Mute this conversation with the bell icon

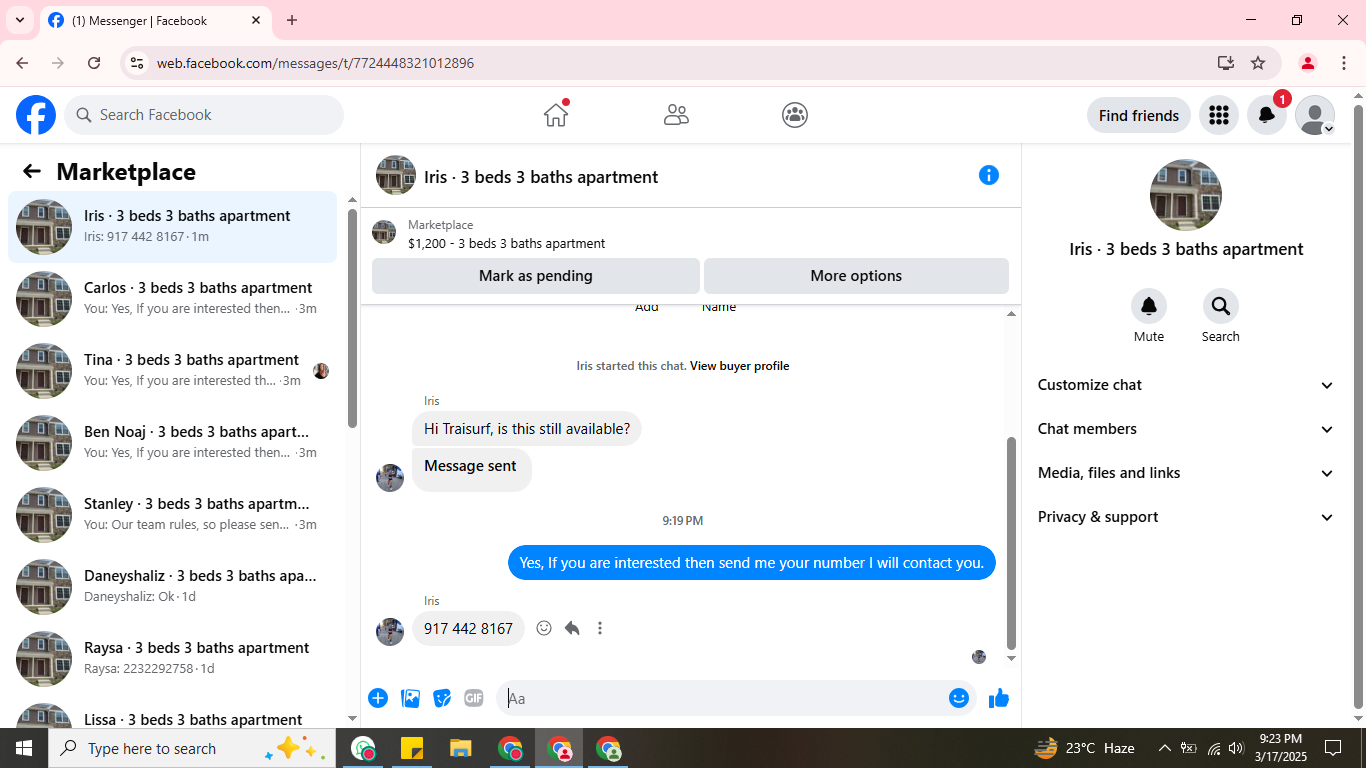[x=1149, y=306]
